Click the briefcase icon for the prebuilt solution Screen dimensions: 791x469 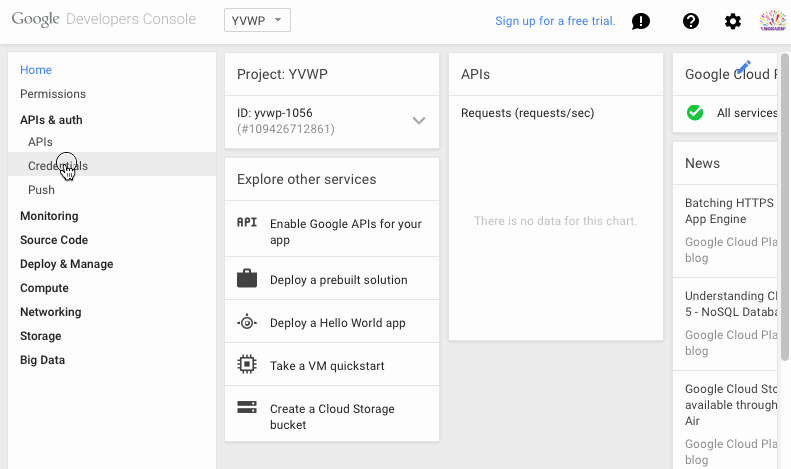(247, 278)
